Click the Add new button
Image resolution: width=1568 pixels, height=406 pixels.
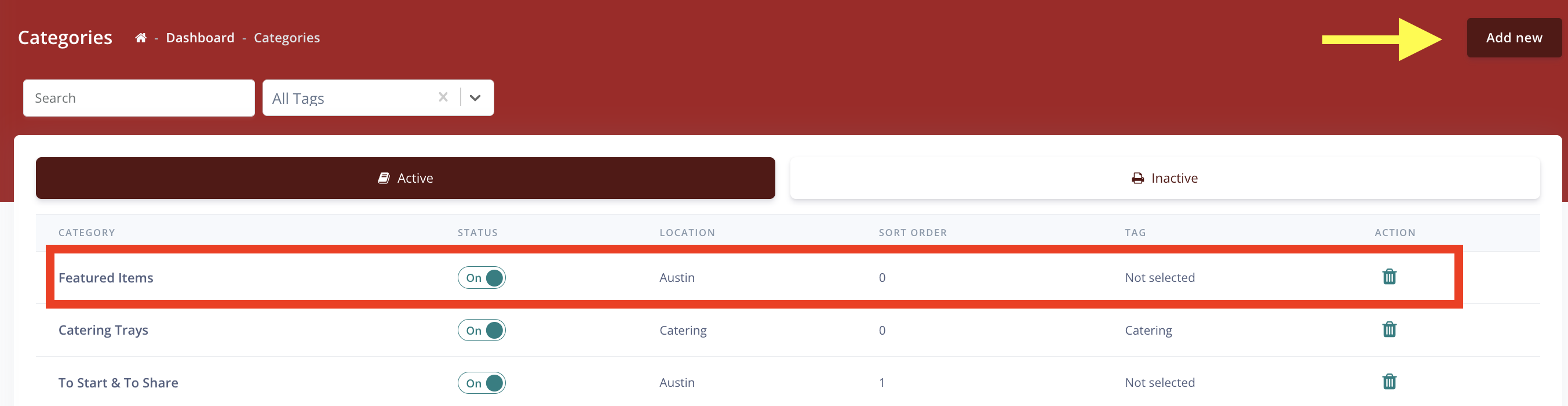click(x=1514, y=38)
